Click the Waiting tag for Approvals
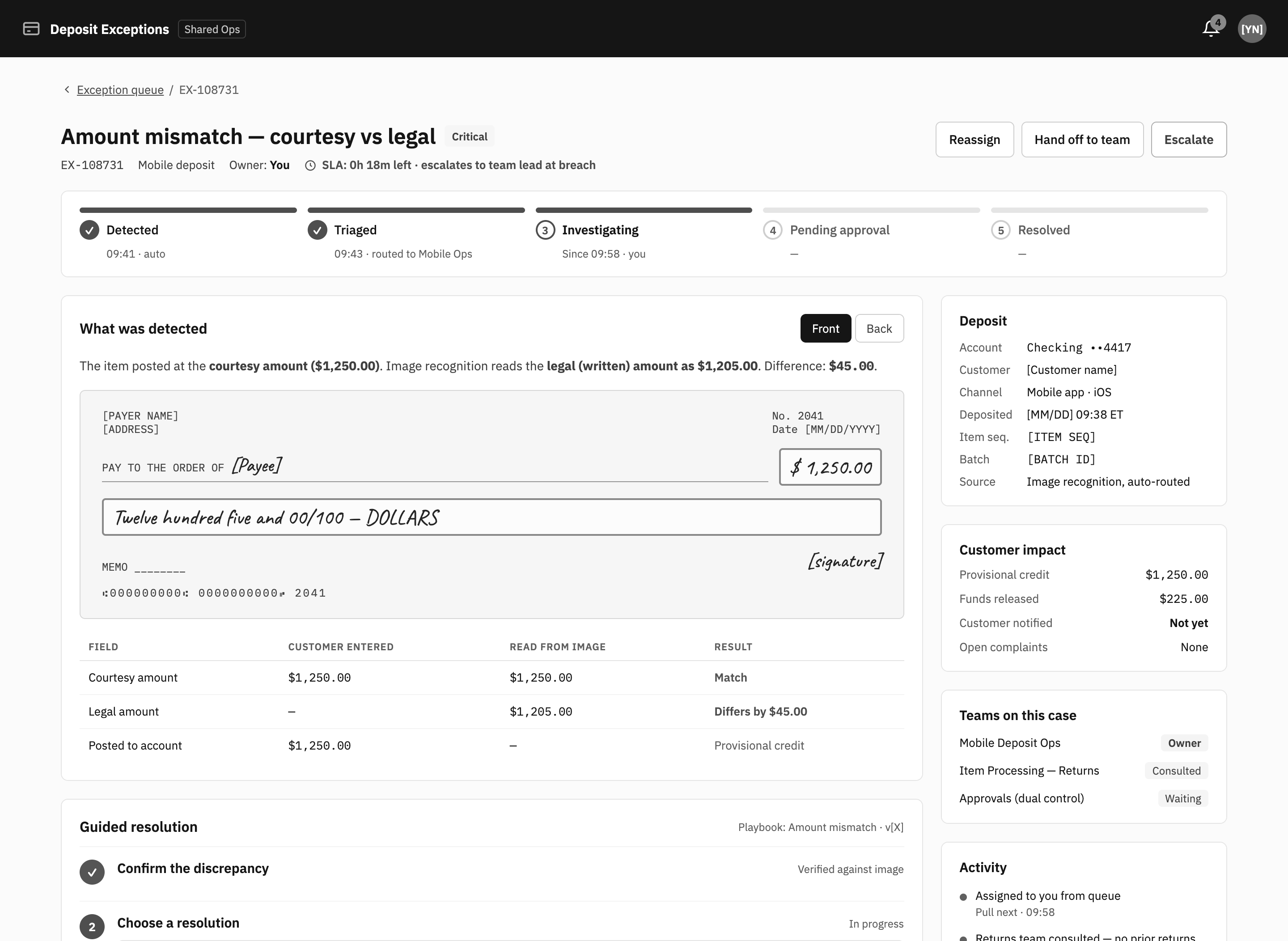Screen dimensions: 1288x941 click(1182, 799)
